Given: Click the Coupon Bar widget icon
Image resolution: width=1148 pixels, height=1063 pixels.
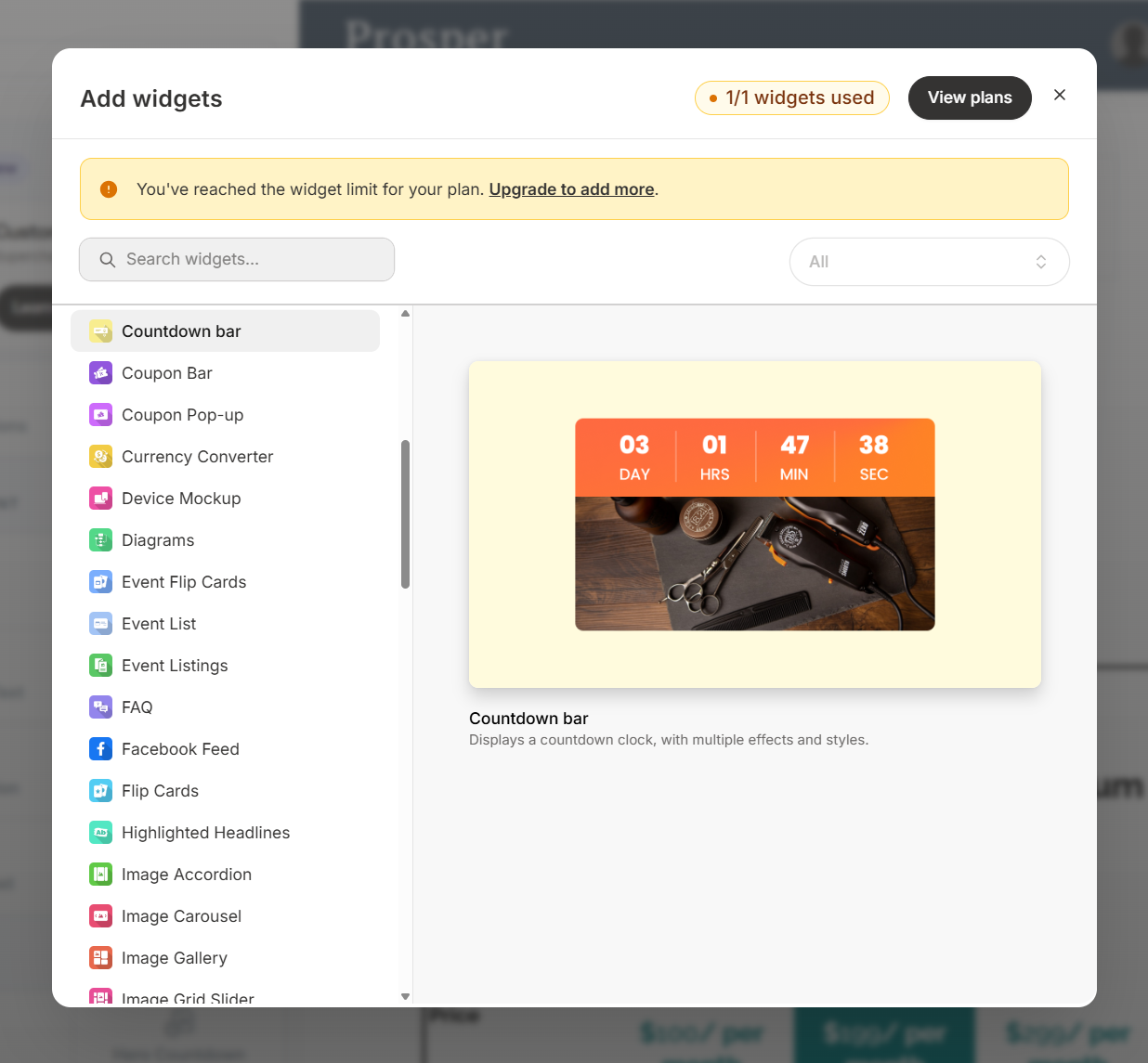Looking at the screenshot, I should coord(100,373).
